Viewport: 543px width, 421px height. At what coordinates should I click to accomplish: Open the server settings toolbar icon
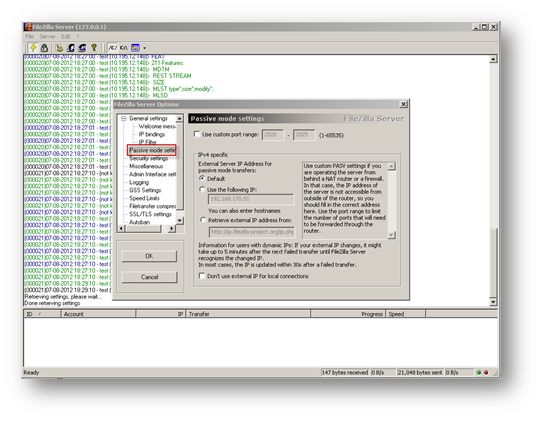click(x=60, y=47)
